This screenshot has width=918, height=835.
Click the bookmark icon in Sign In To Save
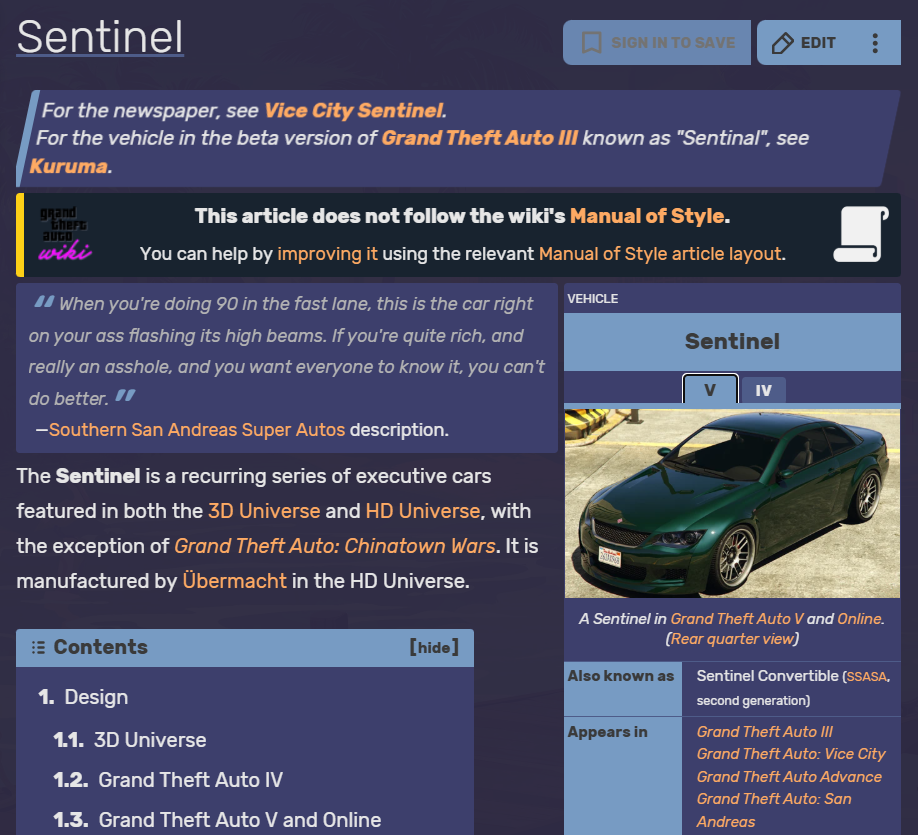click(x=591, y=43)
